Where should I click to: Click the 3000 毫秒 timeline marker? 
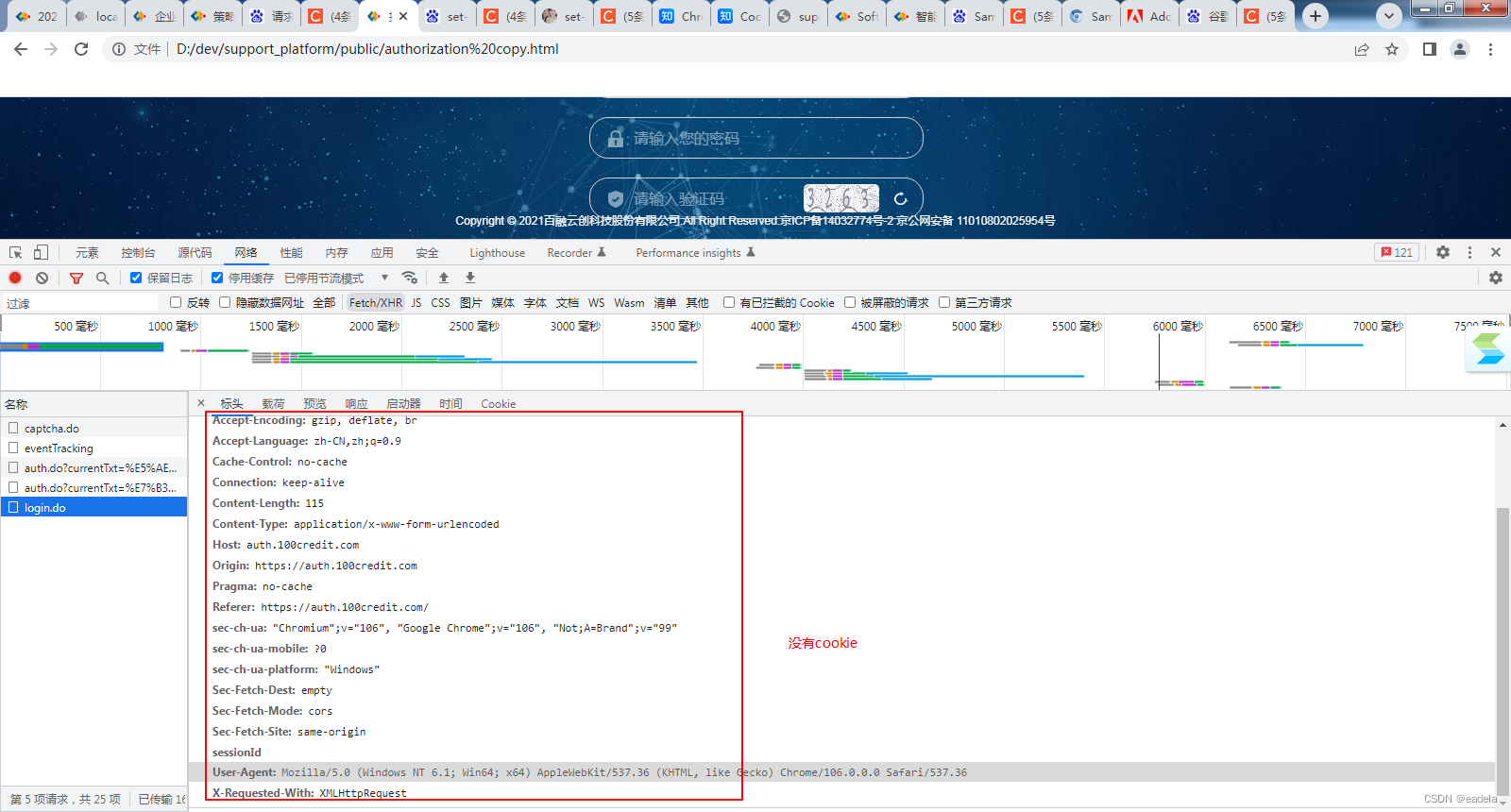575,326
